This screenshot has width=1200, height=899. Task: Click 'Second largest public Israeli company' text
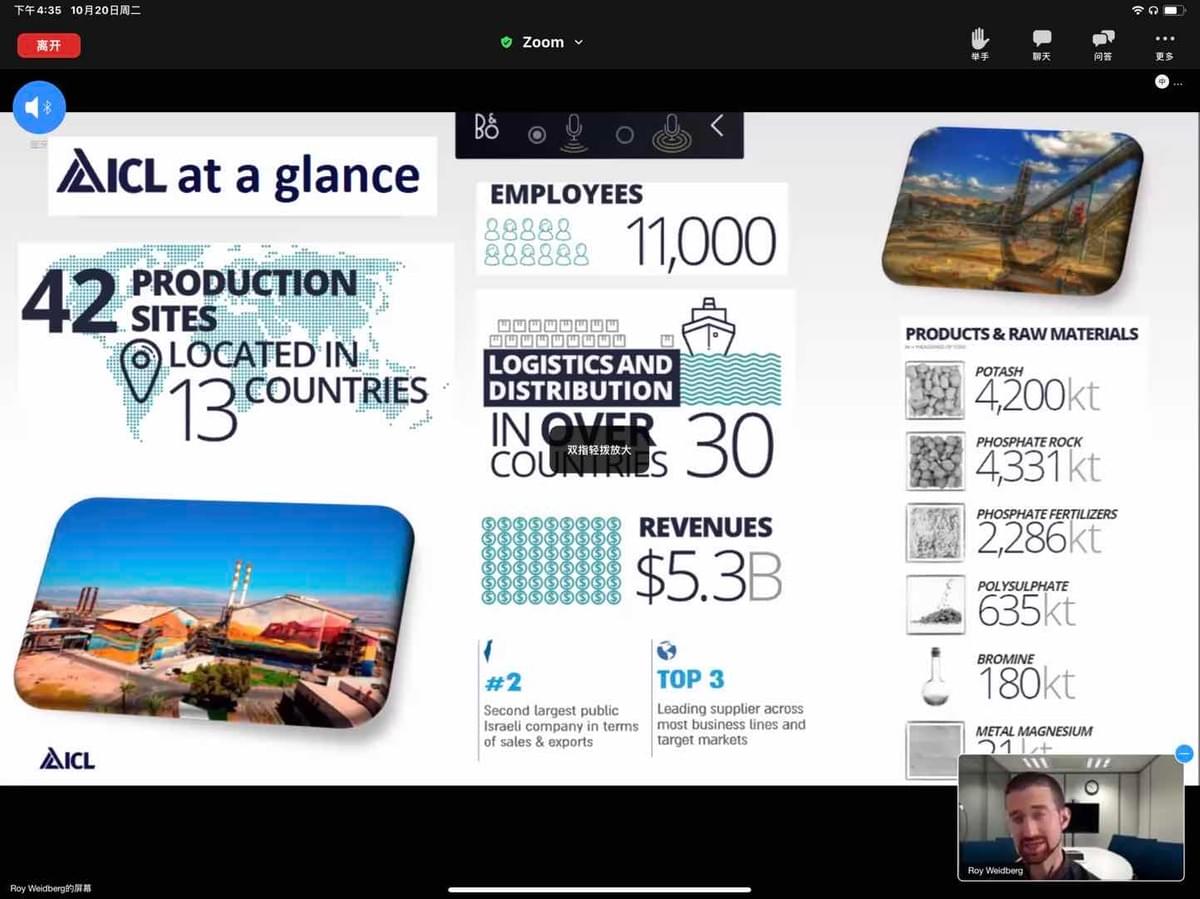pyautogui.click(x=561, y=726)
